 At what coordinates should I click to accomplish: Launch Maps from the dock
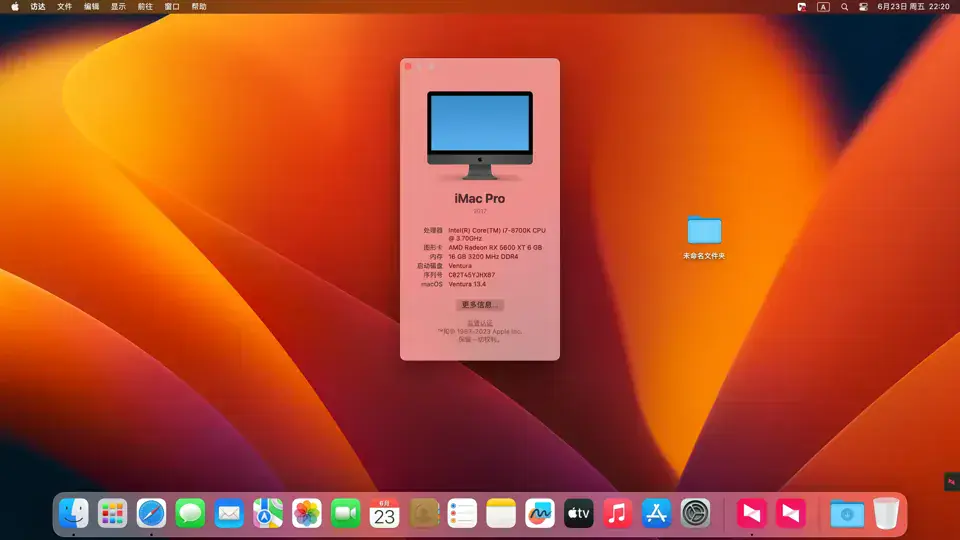tap(268, 513)
